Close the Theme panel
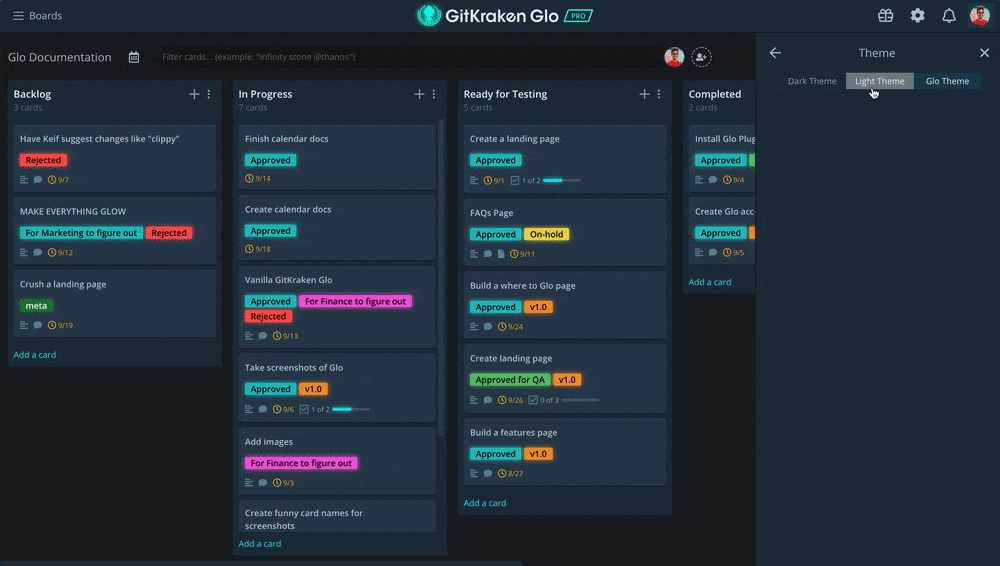This screenshot has width=1000, height=566. (984, 53)
